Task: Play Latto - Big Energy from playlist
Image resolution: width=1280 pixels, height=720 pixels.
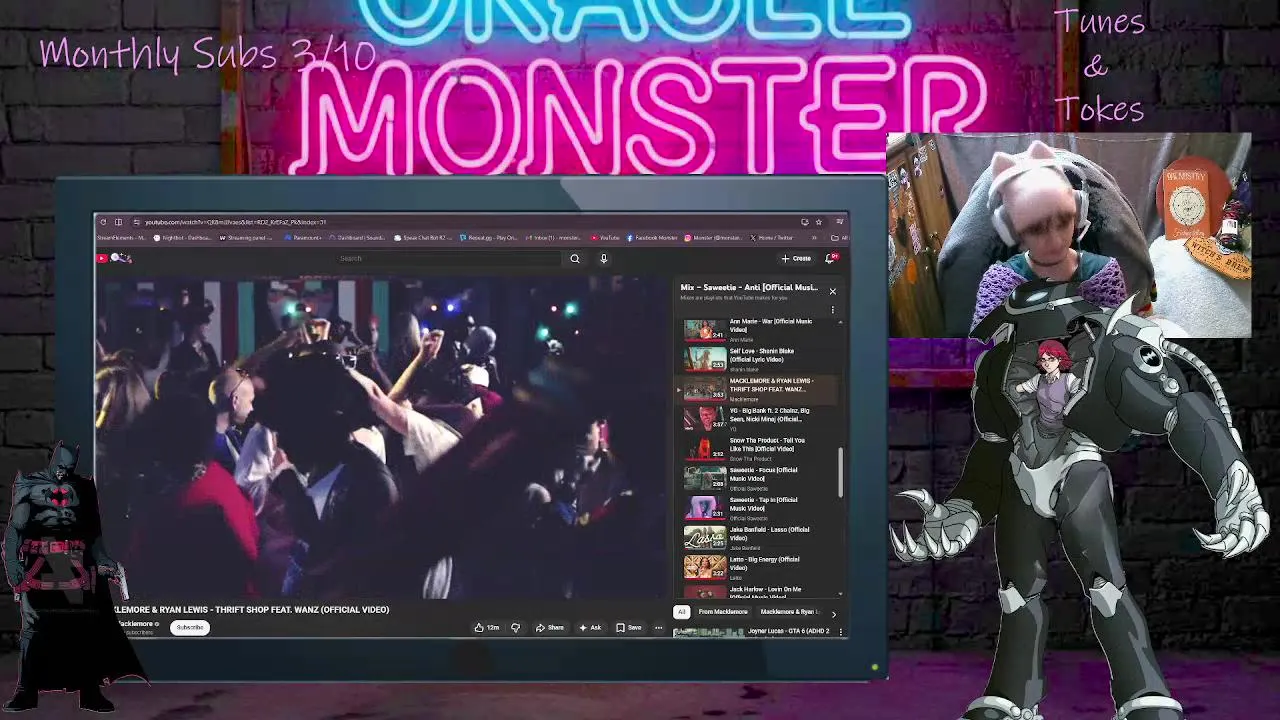Action: click(760, 568)
